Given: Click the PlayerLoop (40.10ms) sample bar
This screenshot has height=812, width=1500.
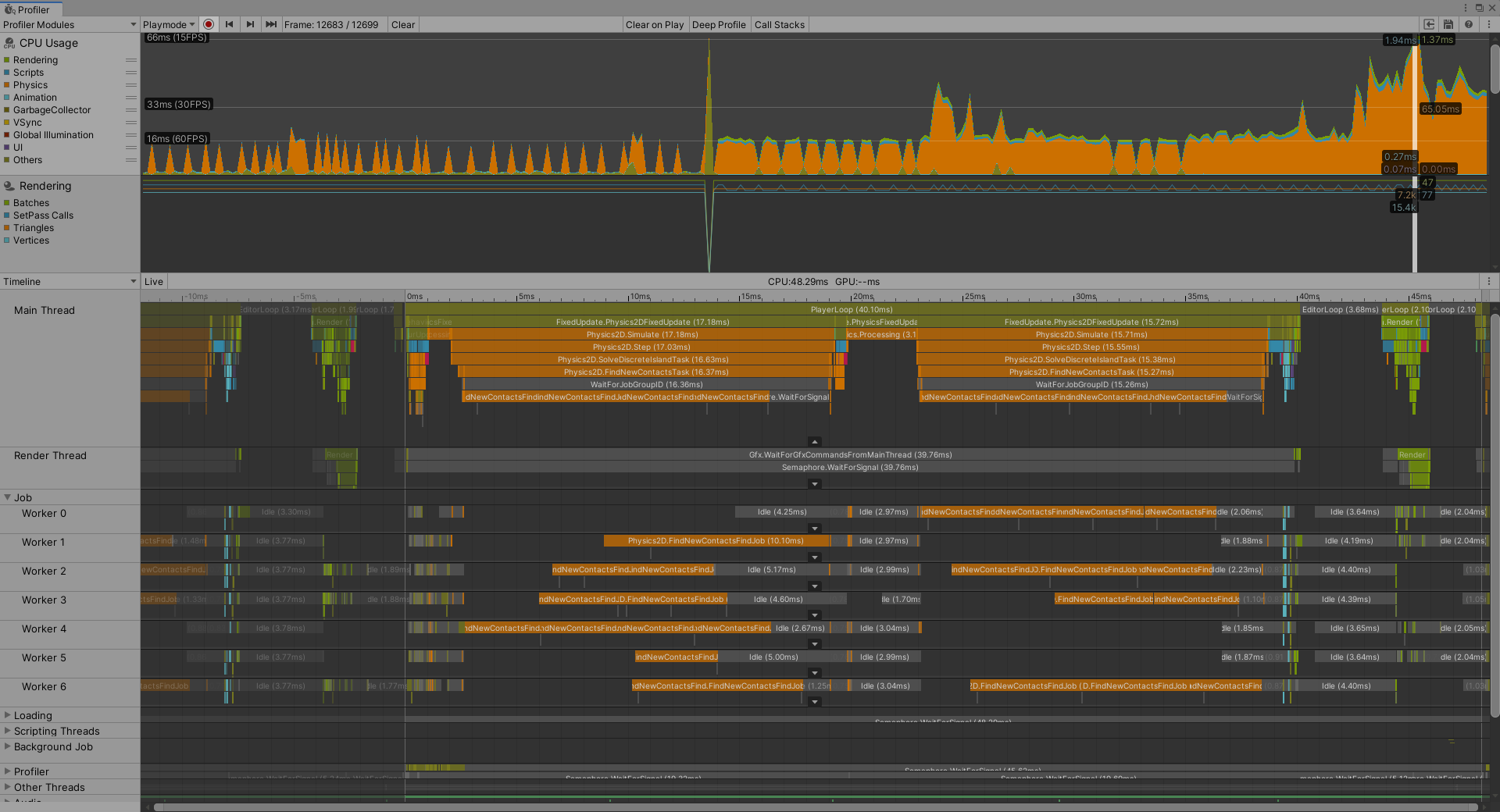Looking at the screenshot, I should point(852,309).
